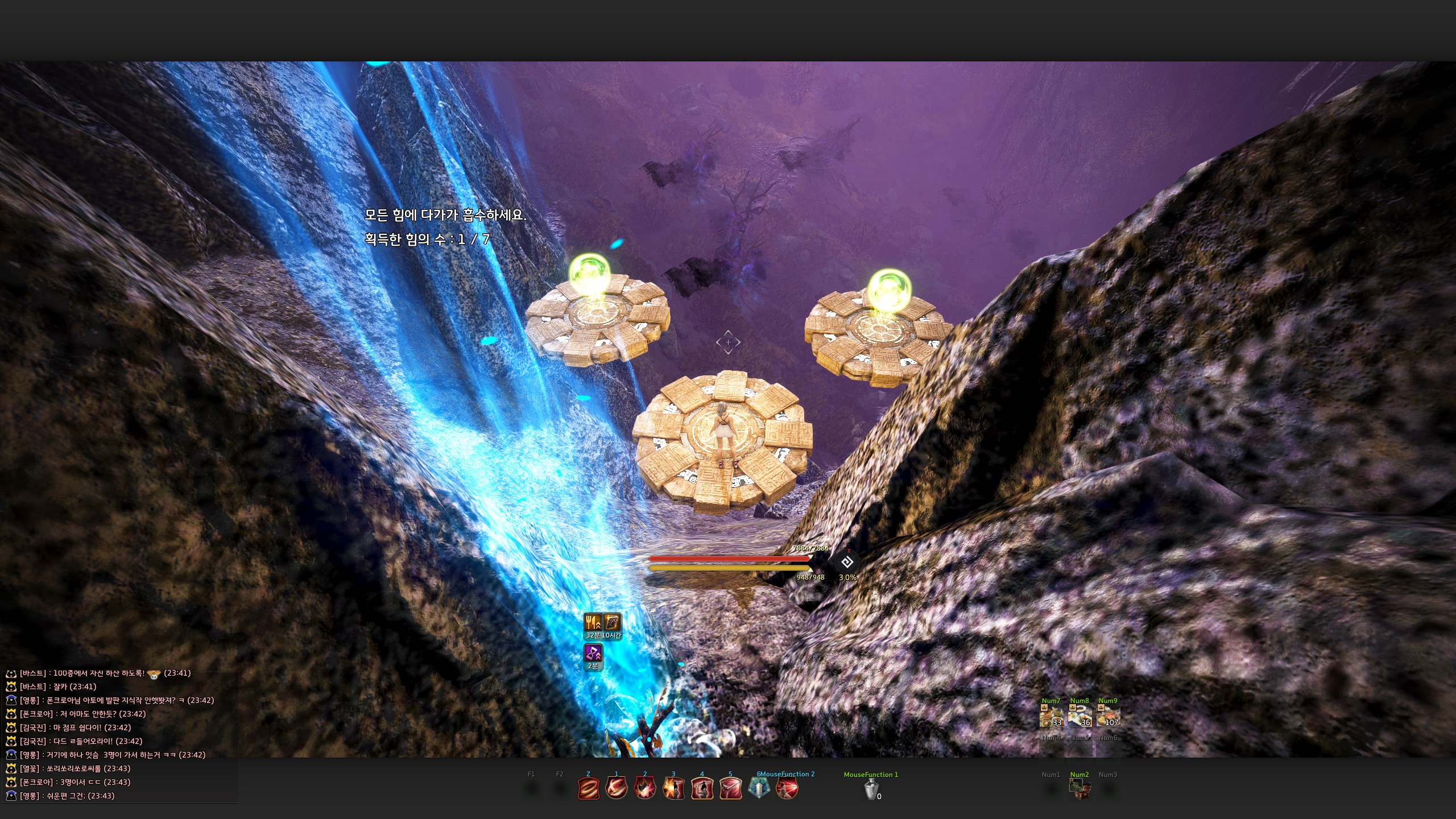Inspect the scroll buff icon with 10시간 timer
The height and width of the screenshot is (819, 1456).
[612, 622]
